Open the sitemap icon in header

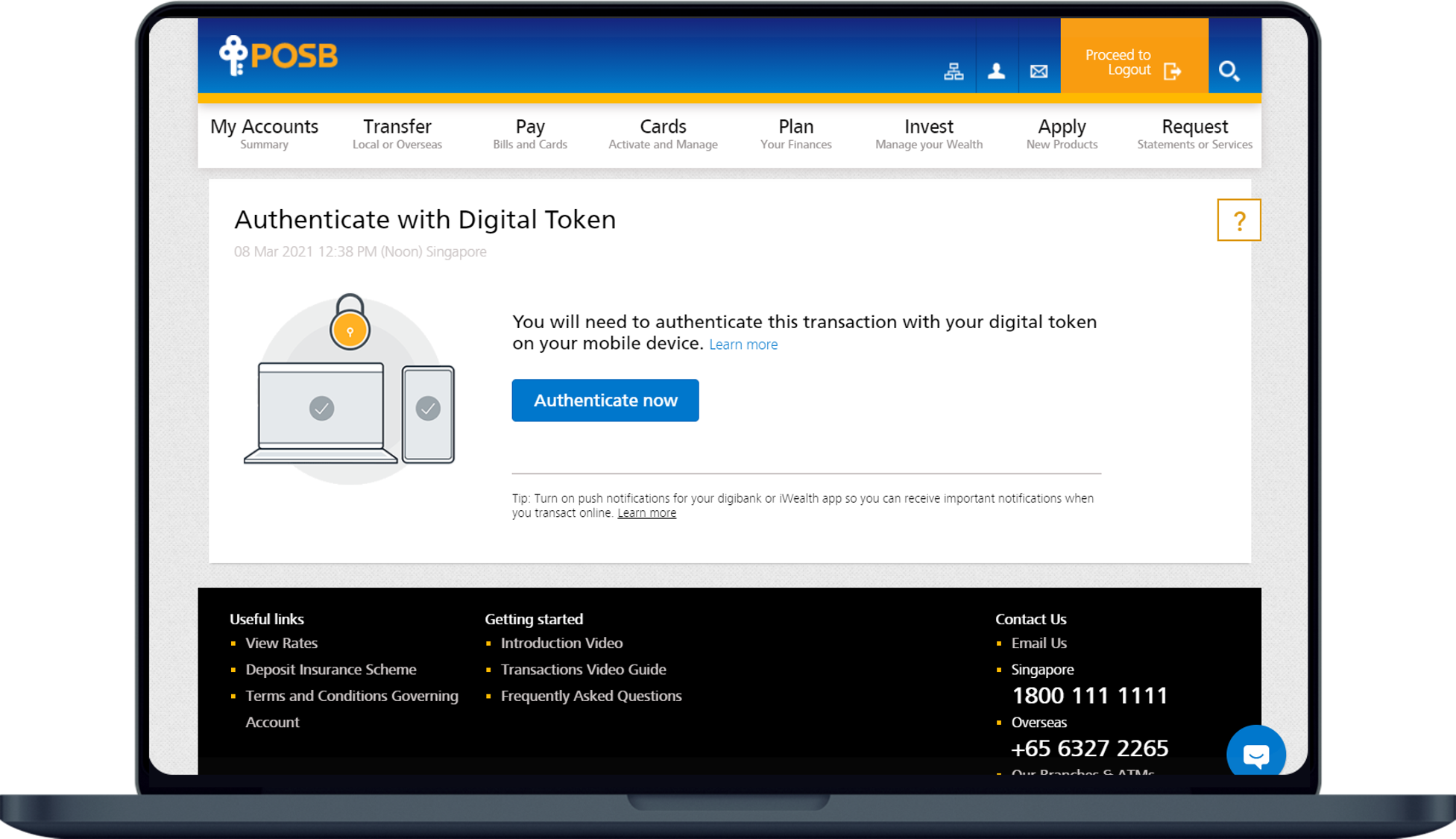coord(954,72)
